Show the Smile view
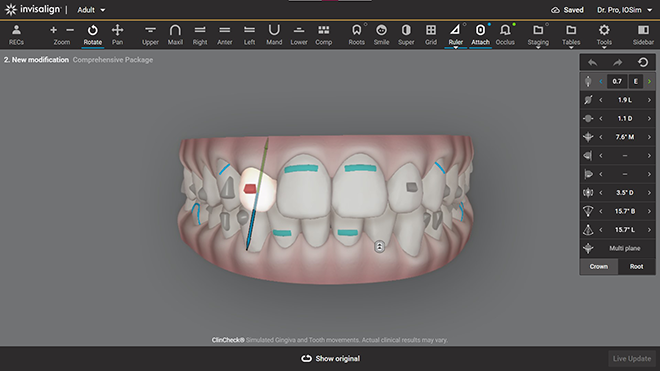This screenshot has height=371, width=660. (x=381, y=35)
